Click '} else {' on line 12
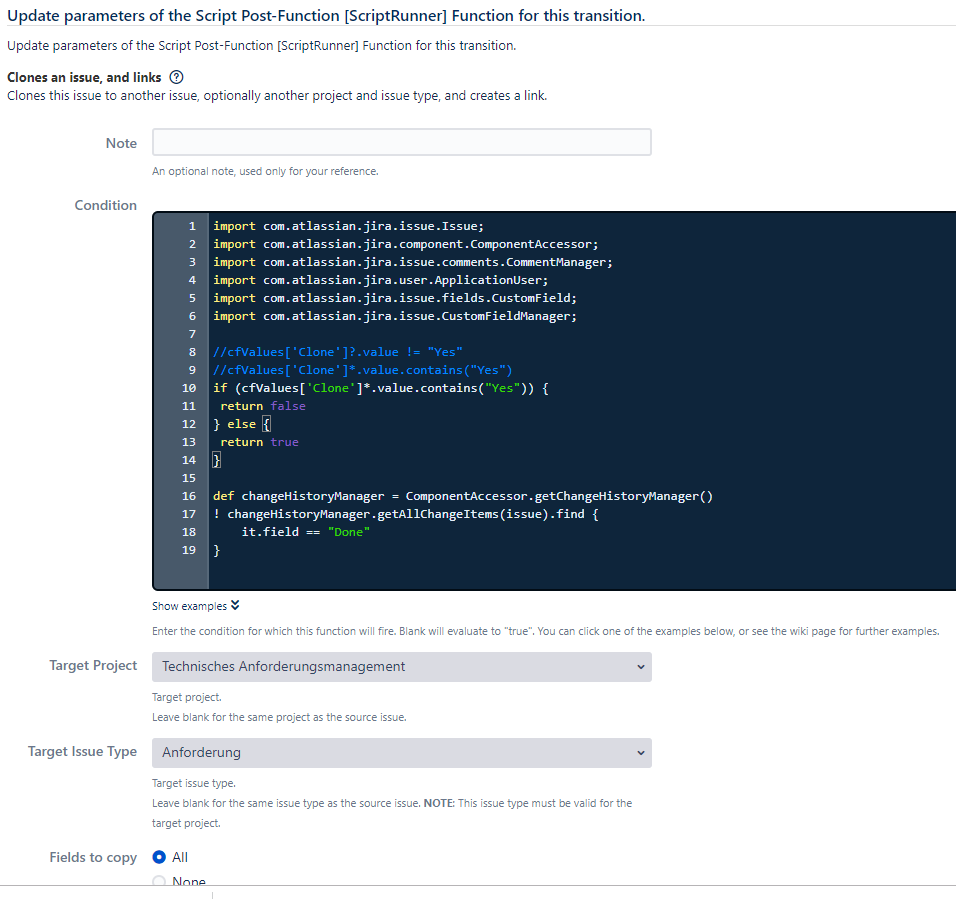The image size is (956, 899). coord(241,424)
